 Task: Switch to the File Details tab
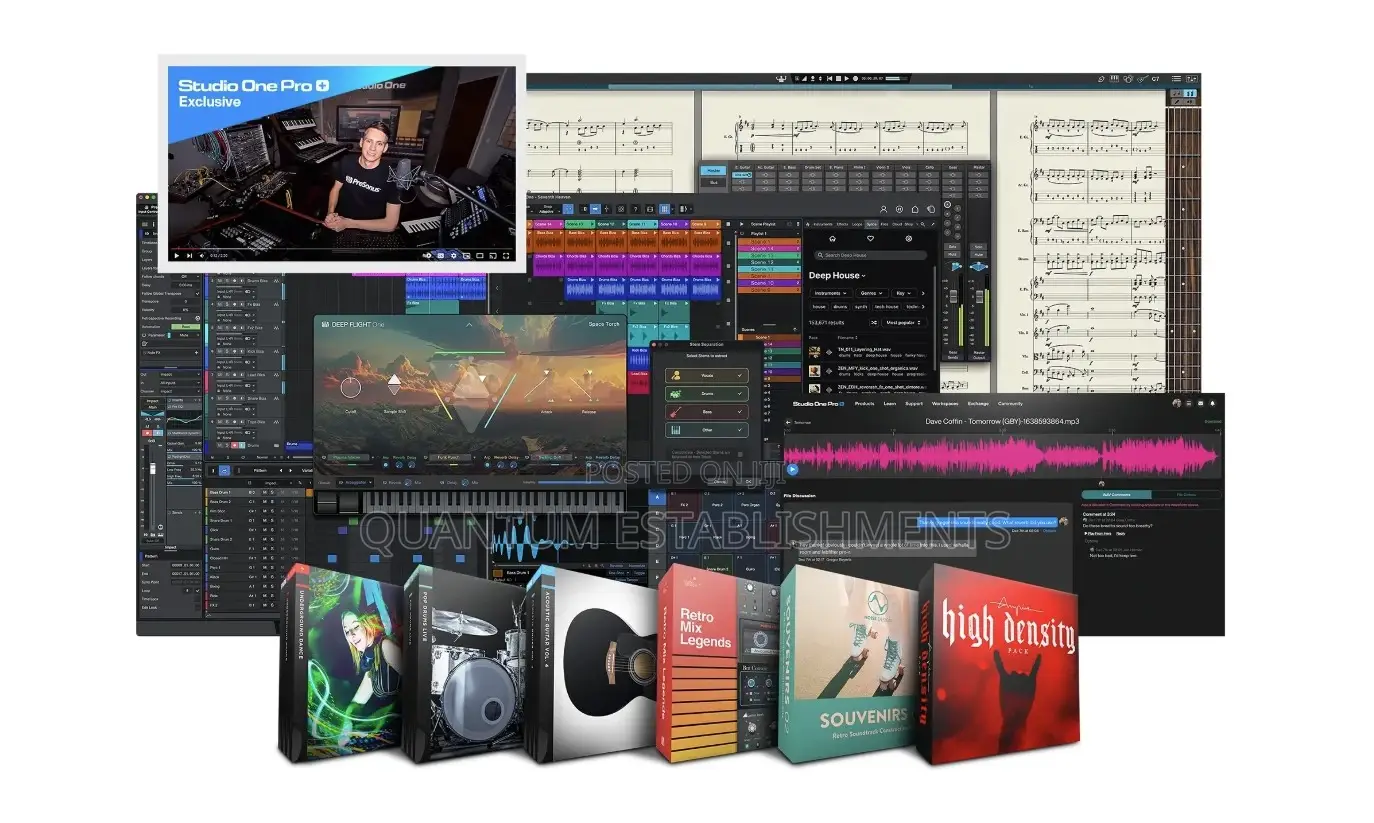pos(1186,495)
